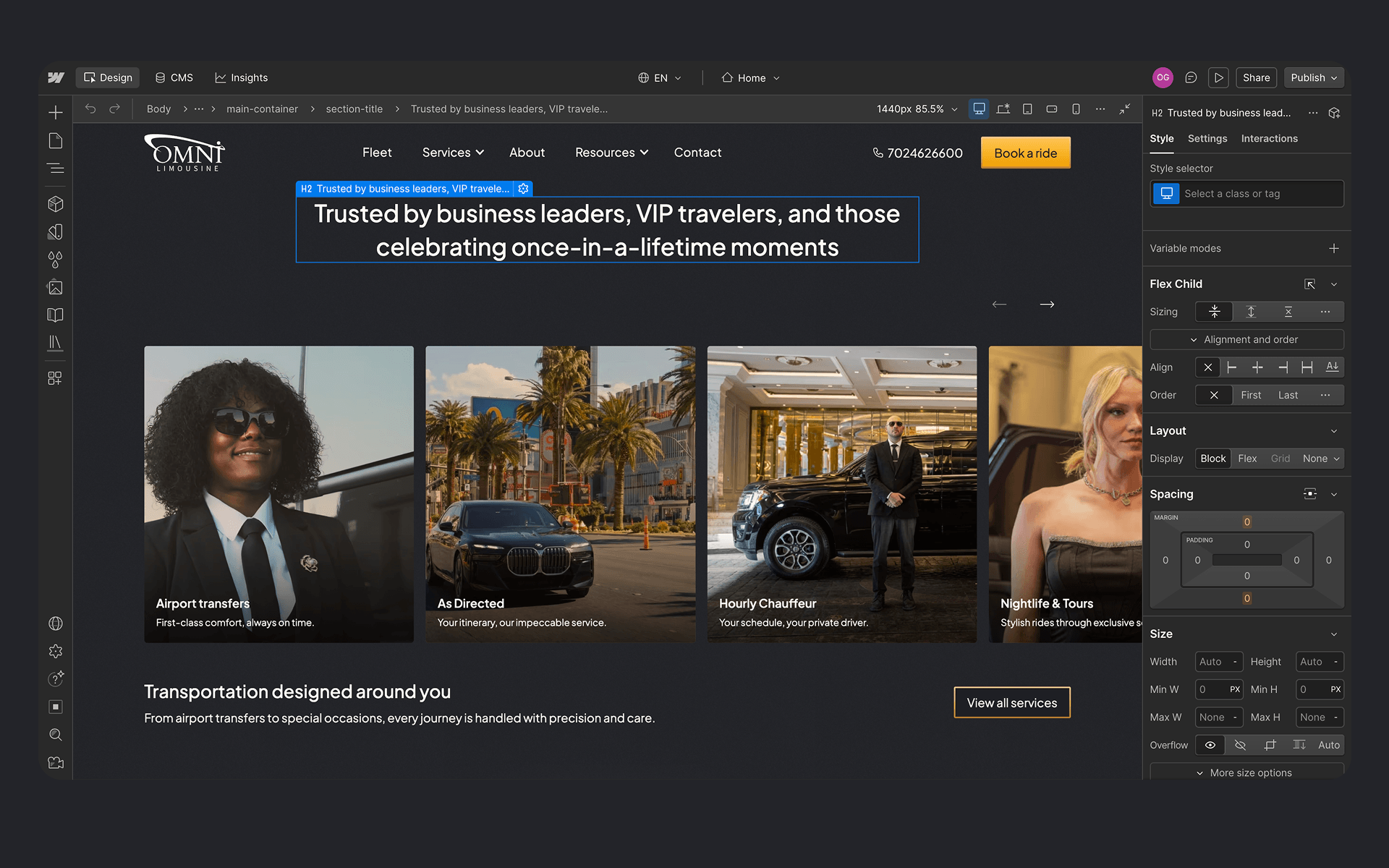Set Display to Flex
Screen dimensions: 1389x868
point(1247,459)
